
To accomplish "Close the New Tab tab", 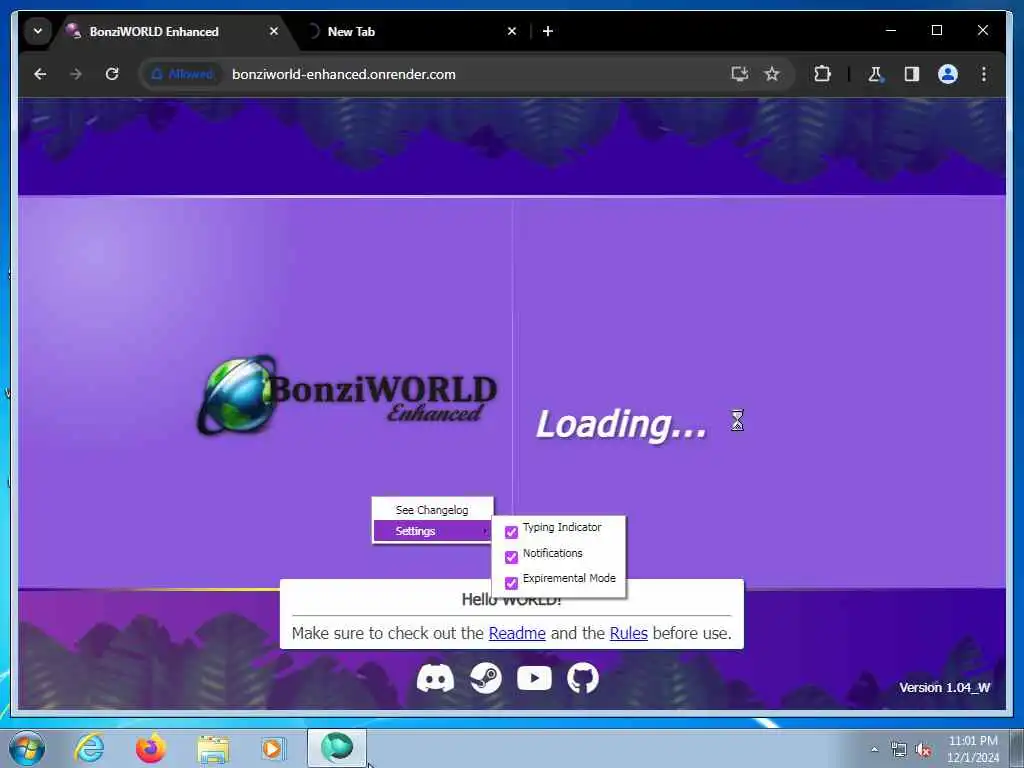I will pyautogui.click(x=512, y=31).
